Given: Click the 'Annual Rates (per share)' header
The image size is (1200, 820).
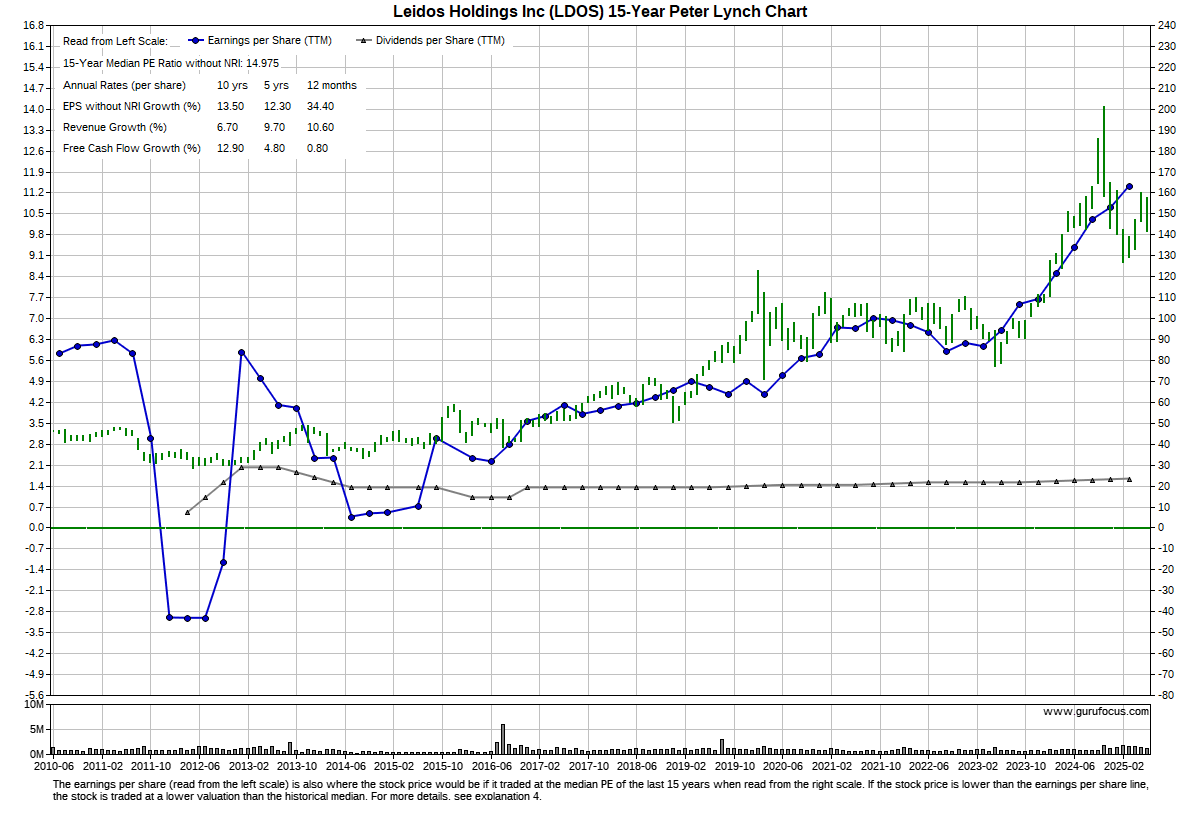Looking at the screenshot, I should click(x=124, y=85).
